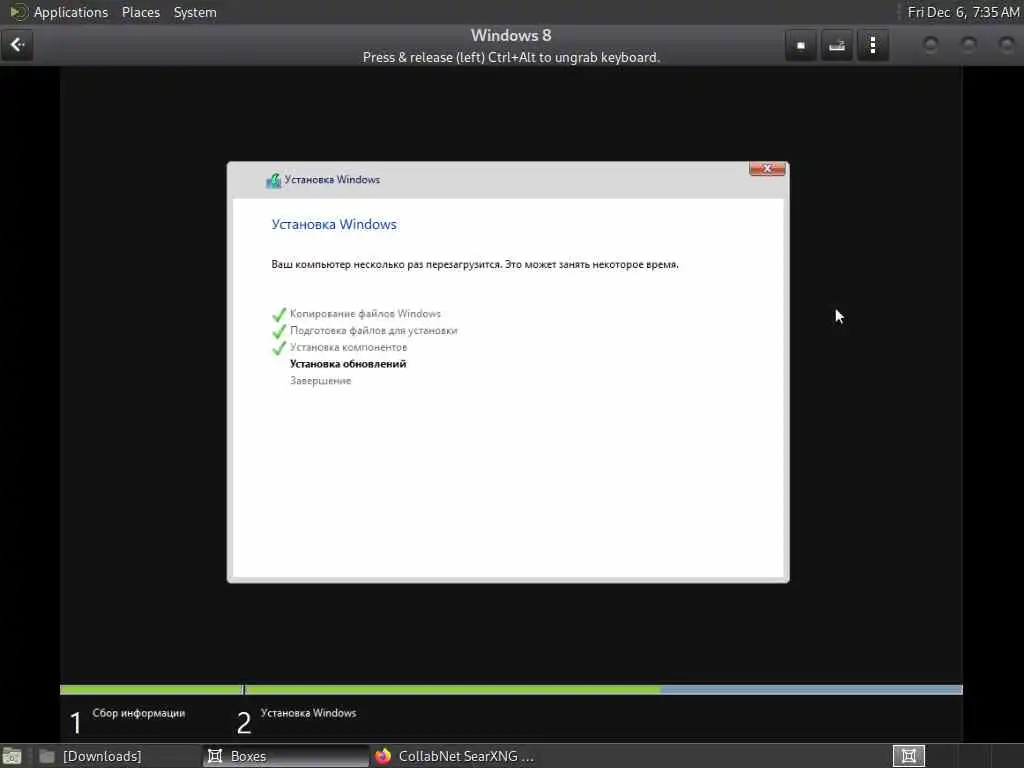Click the sentence about computer restarting several times
The image size is (1024, 768).
(475, 264)
